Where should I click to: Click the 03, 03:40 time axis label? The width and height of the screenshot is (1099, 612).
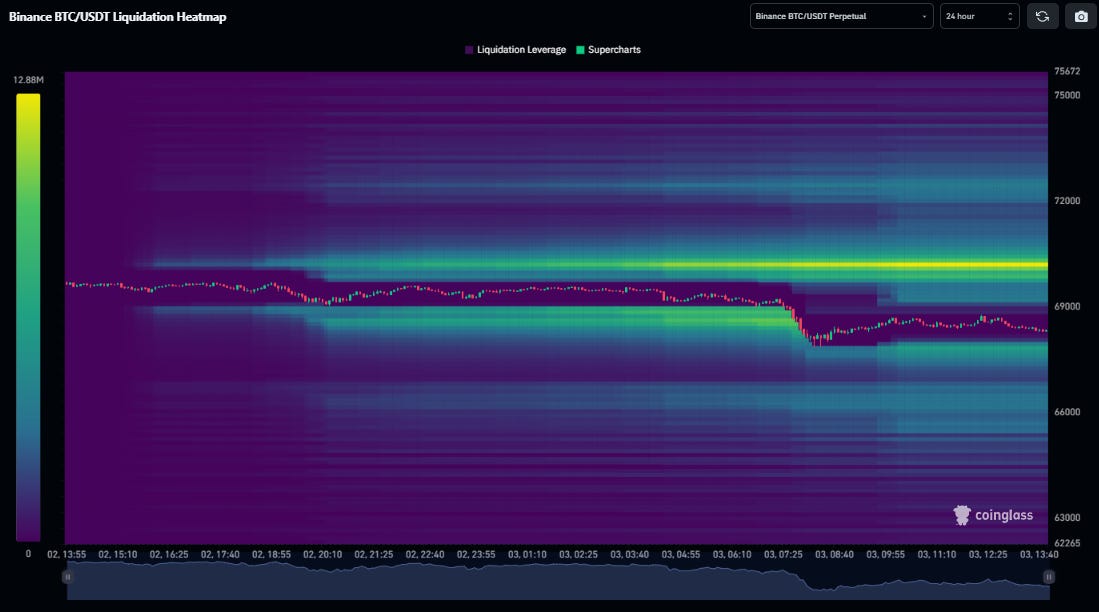(x=629, y=555)
